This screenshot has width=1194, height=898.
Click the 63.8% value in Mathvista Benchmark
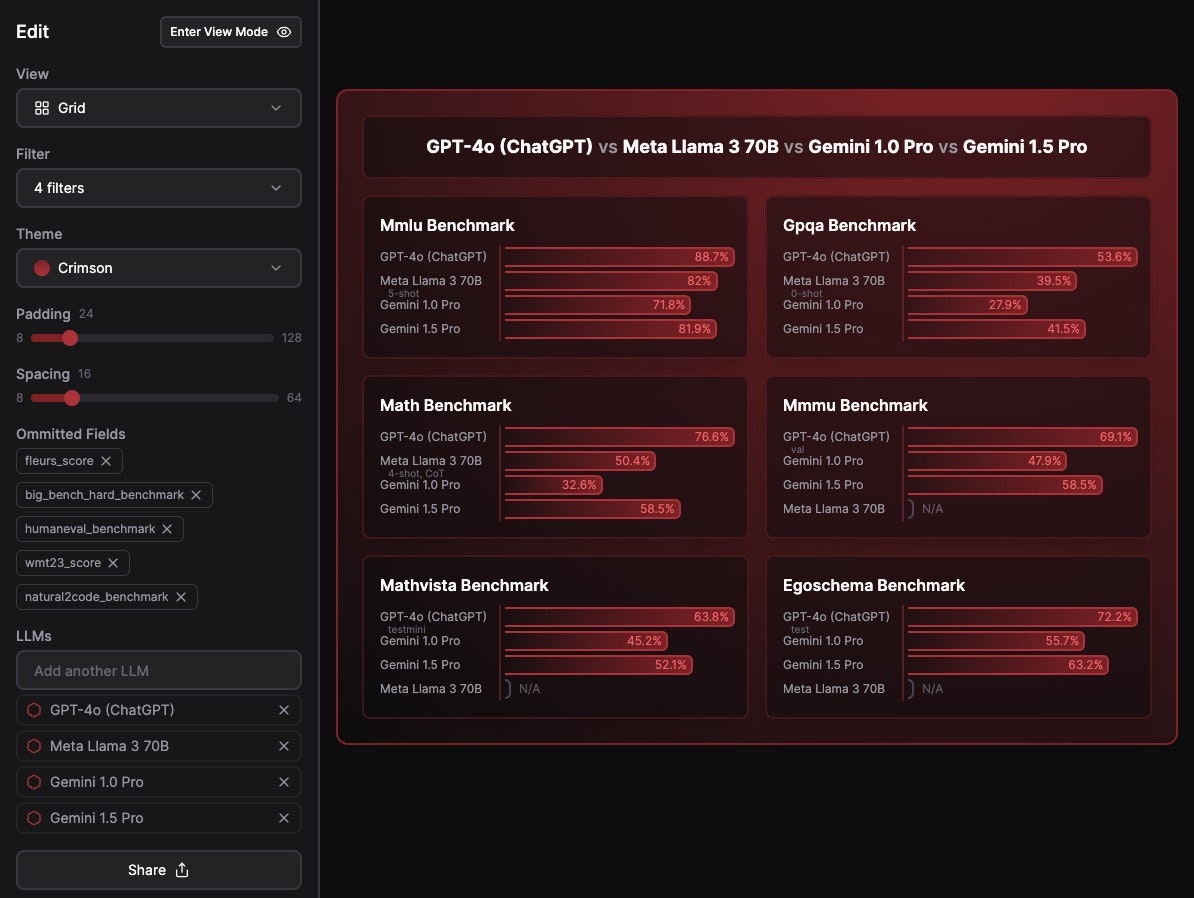click(711, 617)
